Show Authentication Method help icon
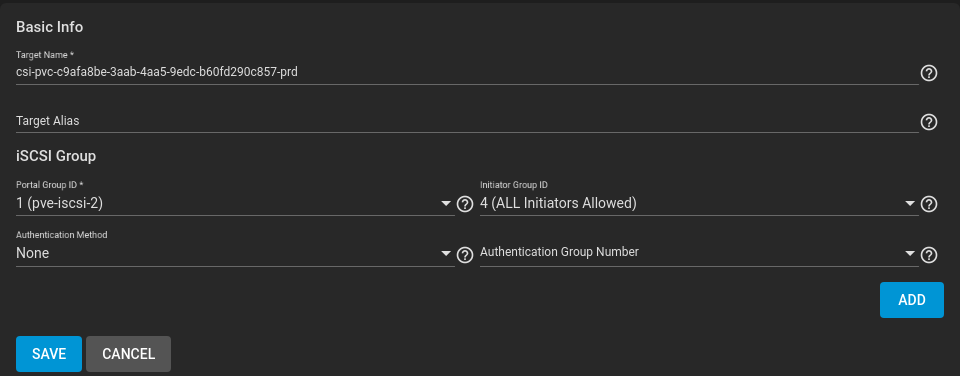Screen dimensions: 960x376 (x=465, y=255)
